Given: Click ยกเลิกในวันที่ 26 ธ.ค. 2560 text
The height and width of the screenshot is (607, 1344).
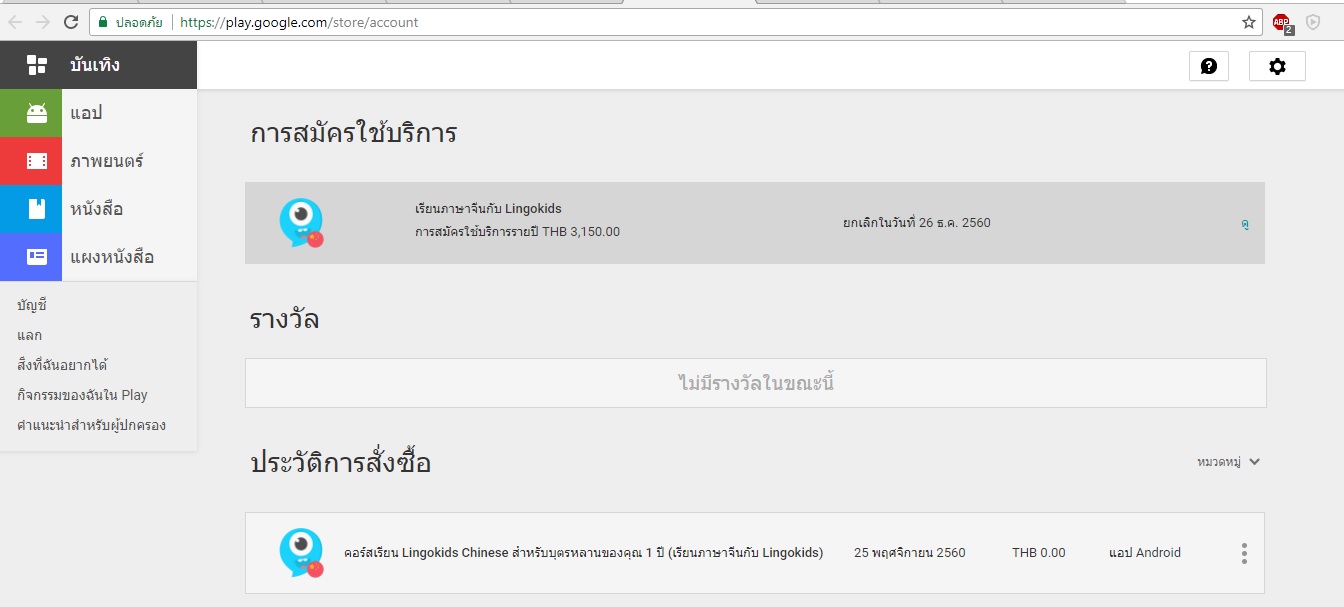Looking at the screenshot, I should tap(917, 223).
